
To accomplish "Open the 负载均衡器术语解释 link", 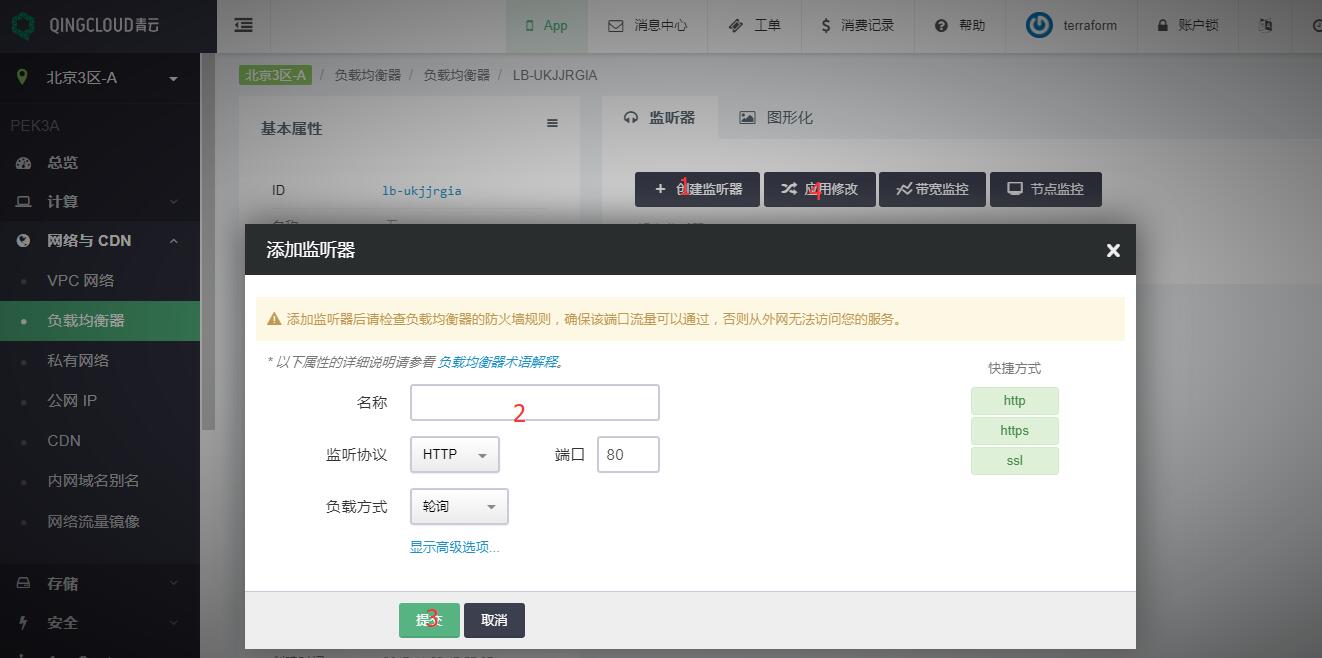I will tap(497, 362).
